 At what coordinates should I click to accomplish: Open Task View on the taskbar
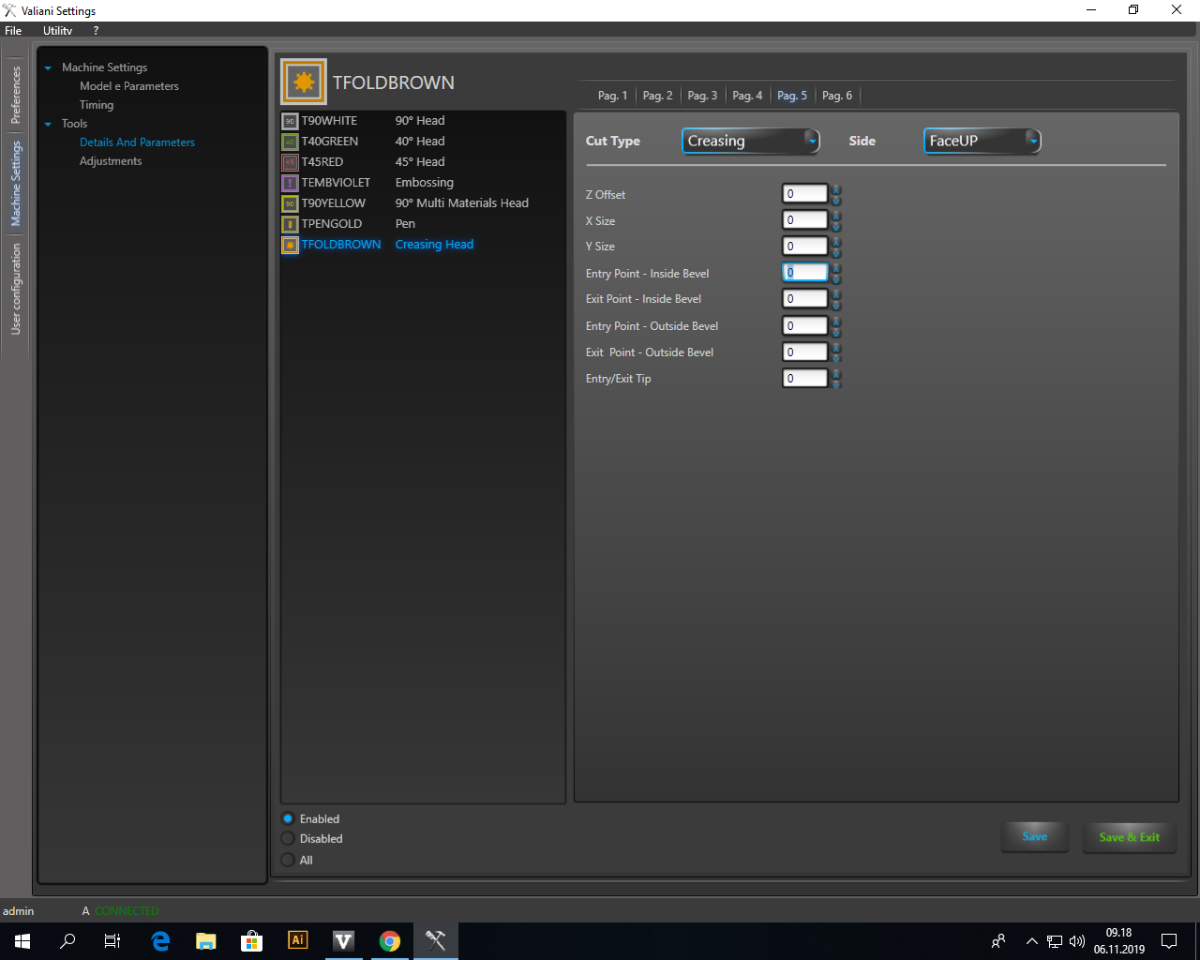click(x=112, y=941)
